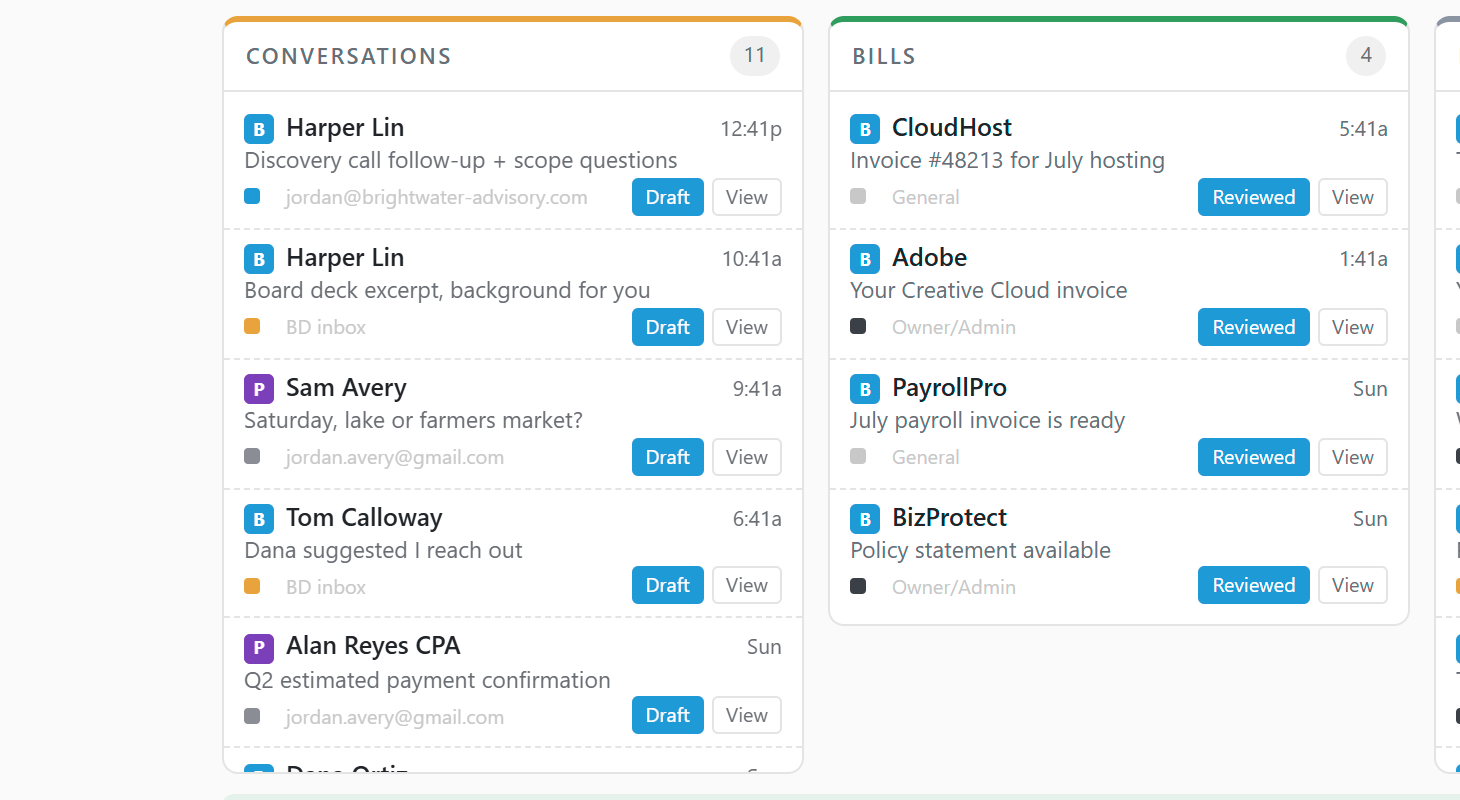
Task: Open Draft for Sam Avery's Saturday email
Action: pos(668,457)
